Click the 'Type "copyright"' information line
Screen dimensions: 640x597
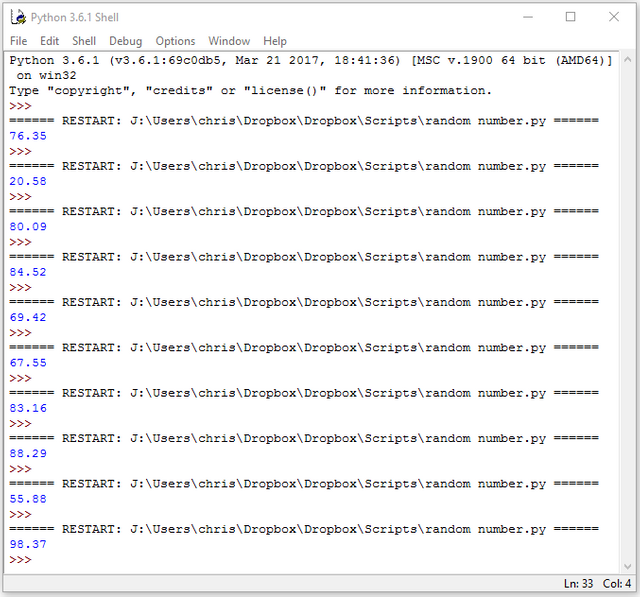tap(250, 91)
